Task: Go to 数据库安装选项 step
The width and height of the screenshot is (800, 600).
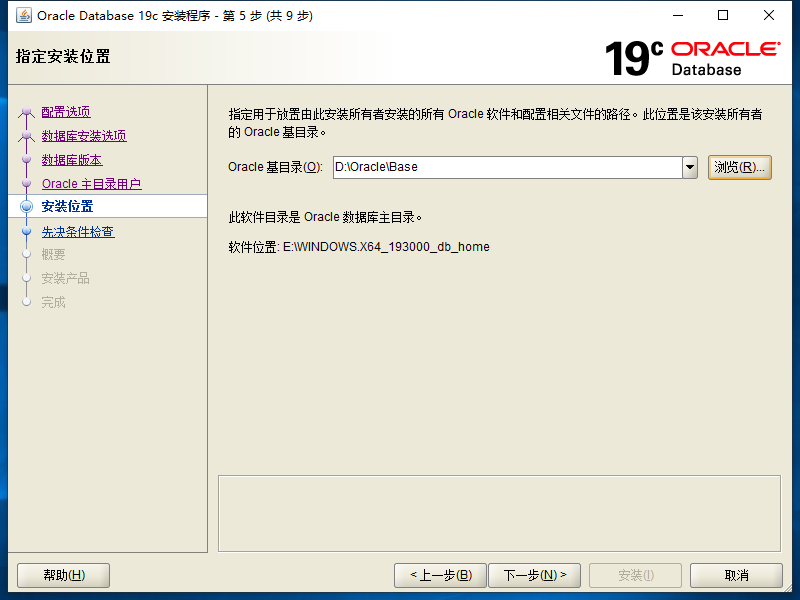Action: tap(84, 136)
